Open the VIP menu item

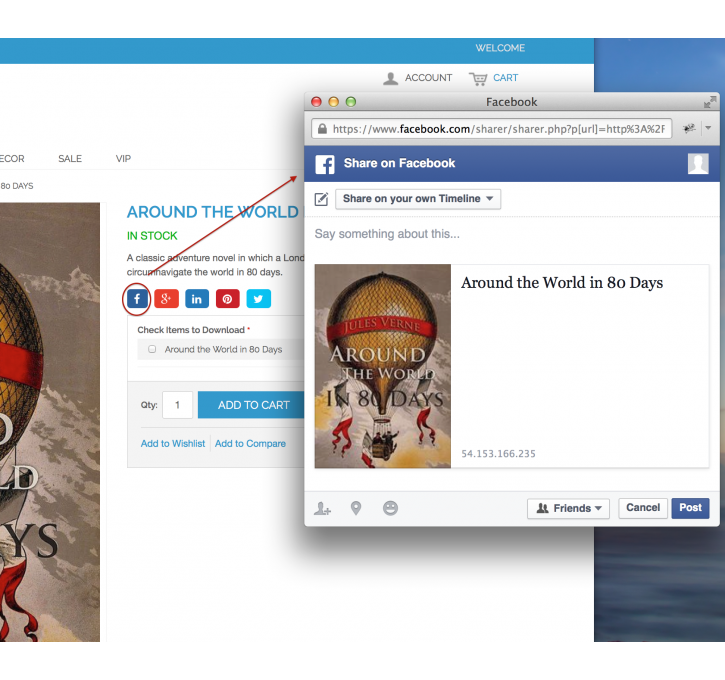point(123,159)
